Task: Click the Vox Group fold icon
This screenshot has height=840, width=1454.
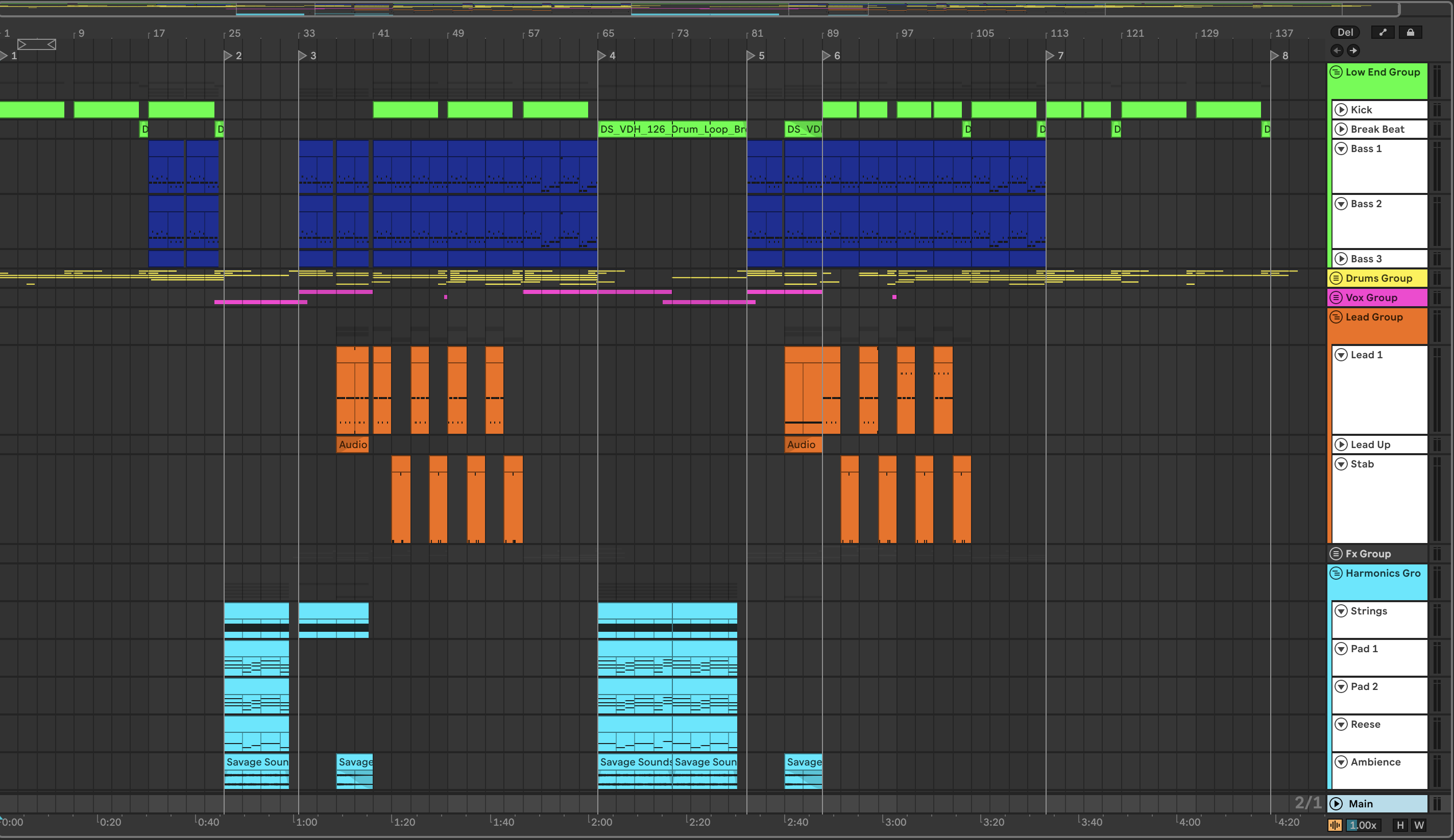Action: point(1336,298)
